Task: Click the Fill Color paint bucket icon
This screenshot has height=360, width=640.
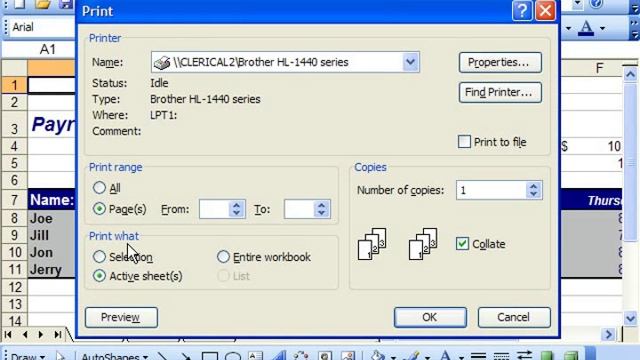Action: (377, 356)
